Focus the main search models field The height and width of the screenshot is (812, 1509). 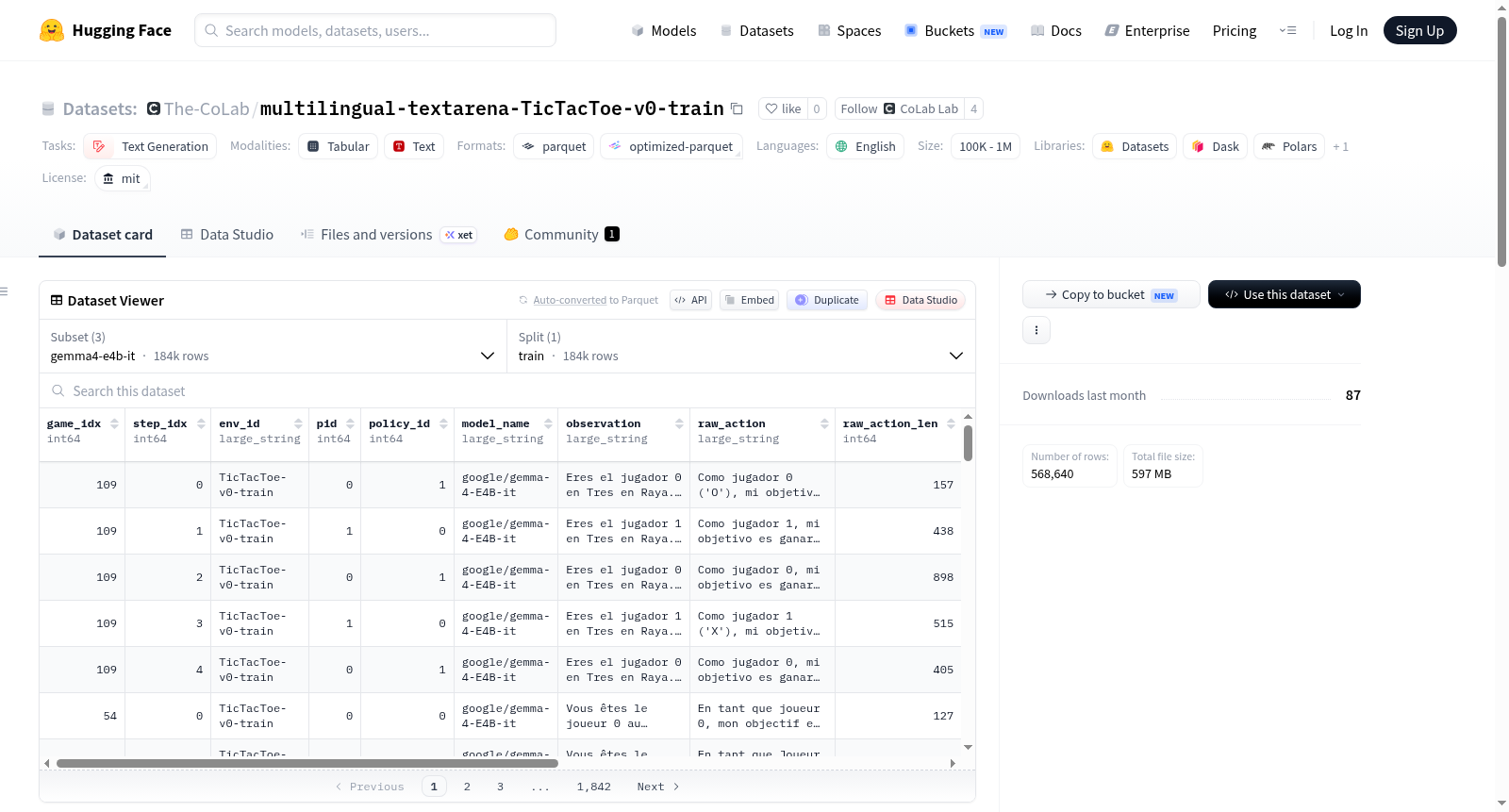(375, 30)
